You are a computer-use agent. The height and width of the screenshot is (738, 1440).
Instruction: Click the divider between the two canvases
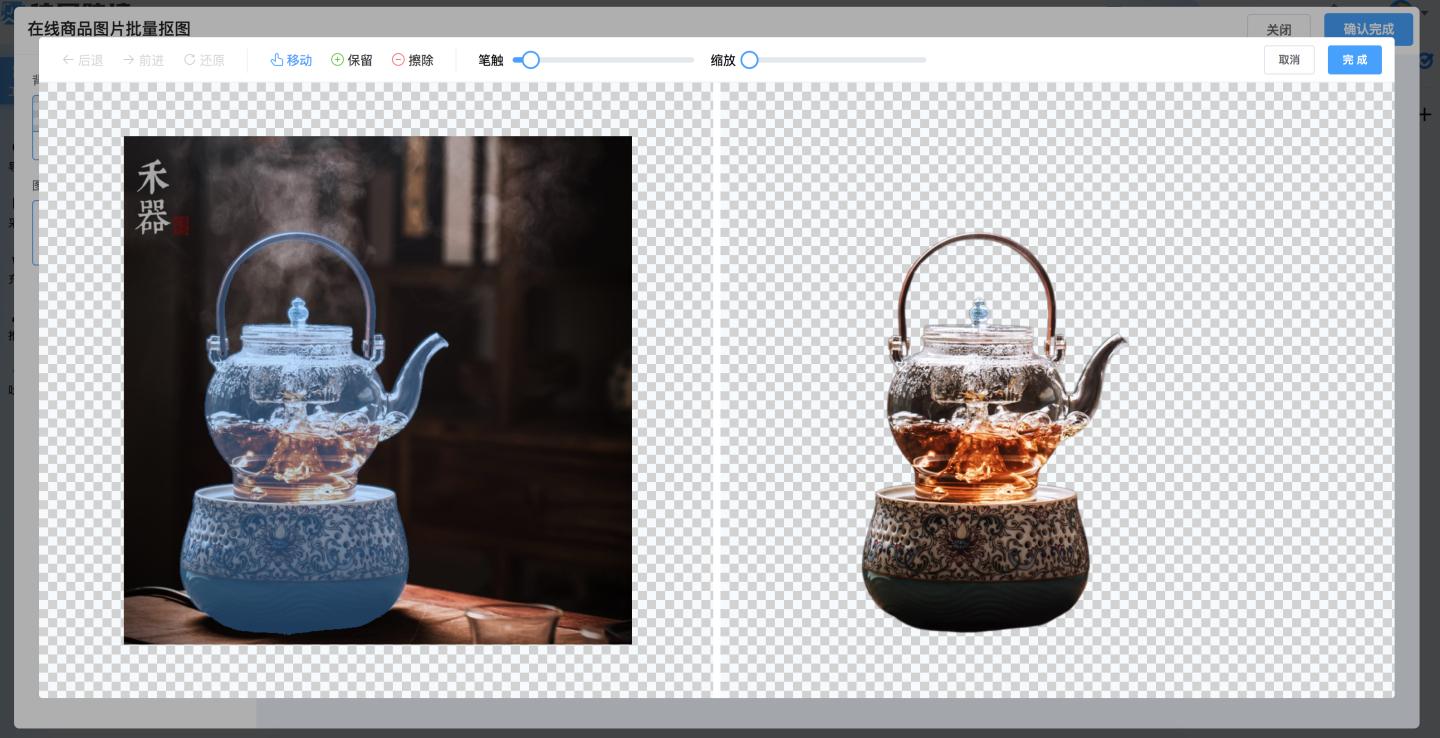[716, 390]
